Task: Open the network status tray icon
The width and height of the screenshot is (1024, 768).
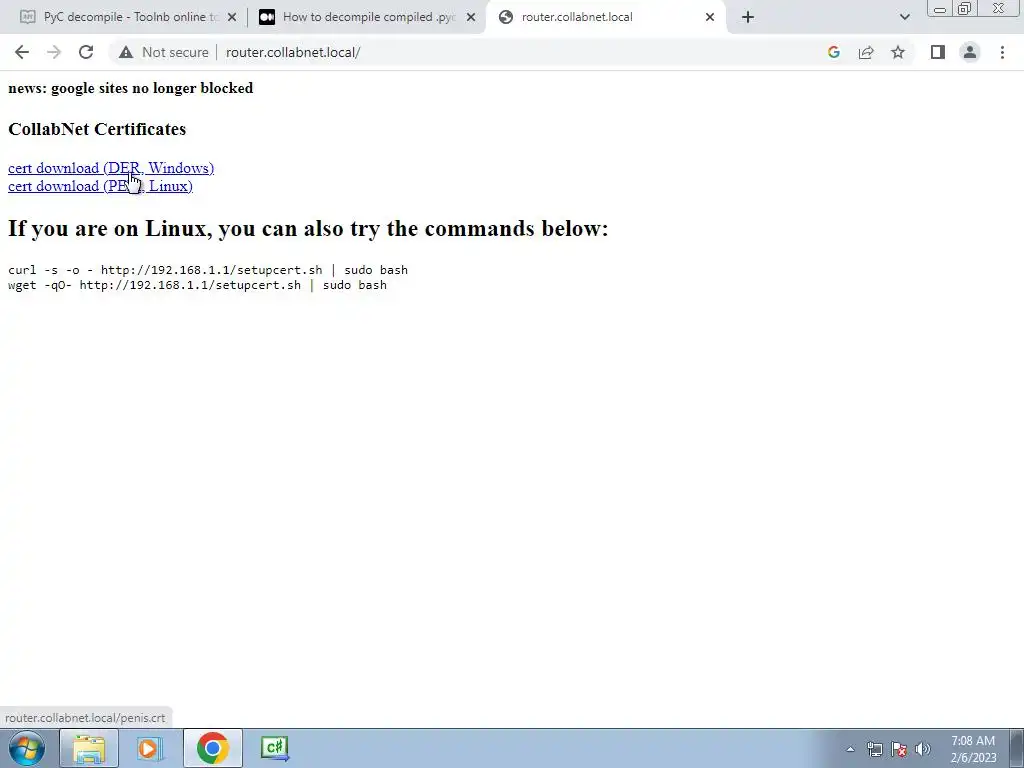Action: click(x=874, y=749)
